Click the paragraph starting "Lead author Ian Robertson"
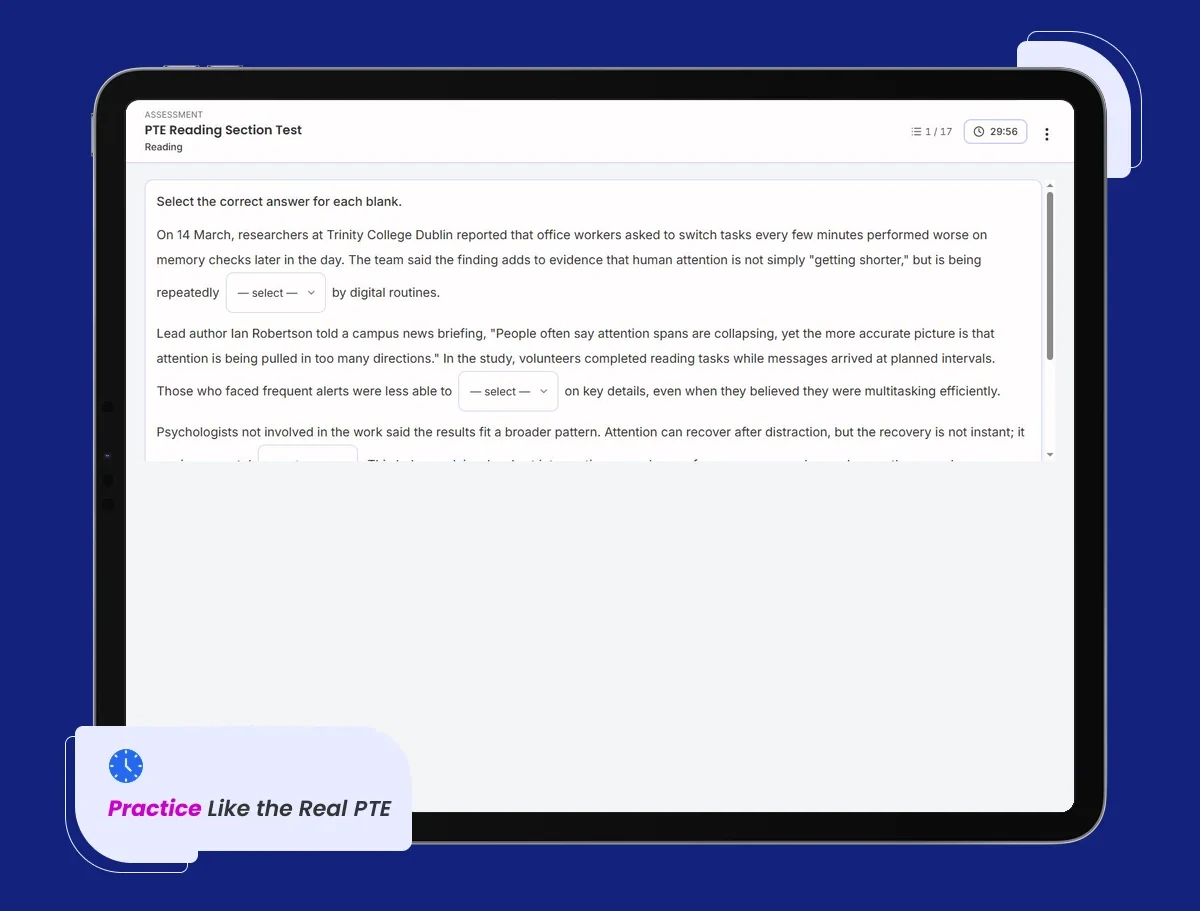 (x=578, y=362)
